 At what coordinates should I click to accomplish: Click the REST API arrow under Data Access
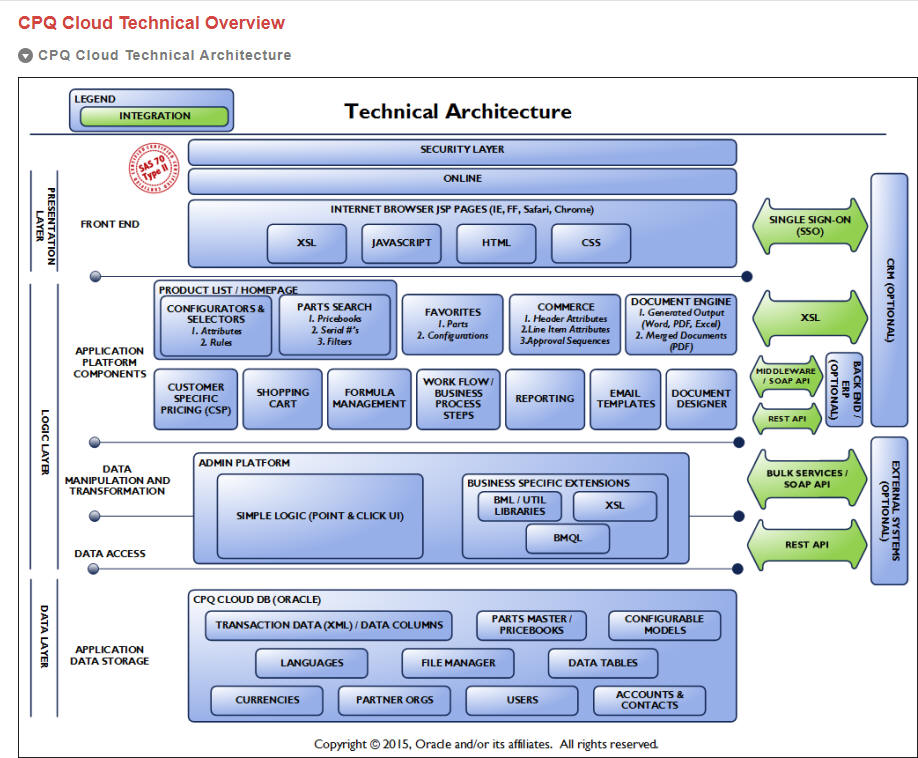pyautogui.click(x=808, y=546)
